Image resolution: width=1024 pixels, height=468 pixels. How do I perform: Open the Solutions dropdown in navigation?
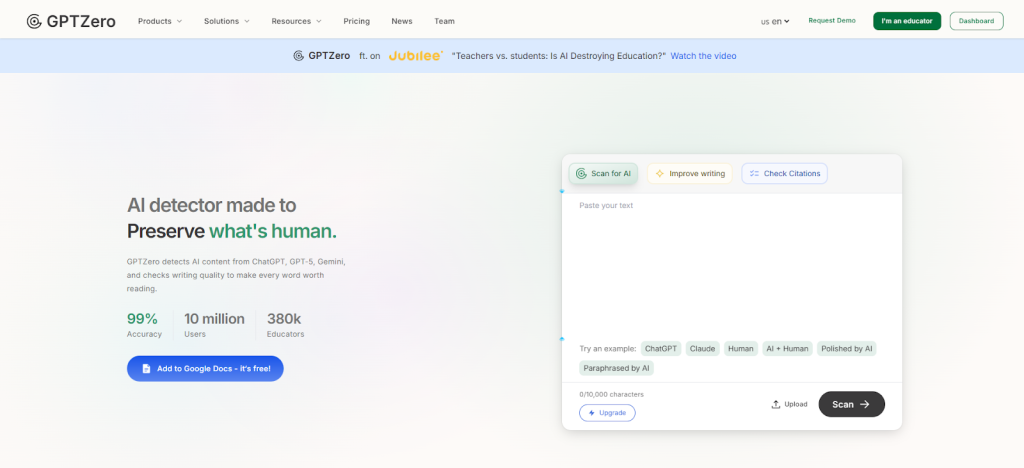pyautogui.click(x=226, y=21)
